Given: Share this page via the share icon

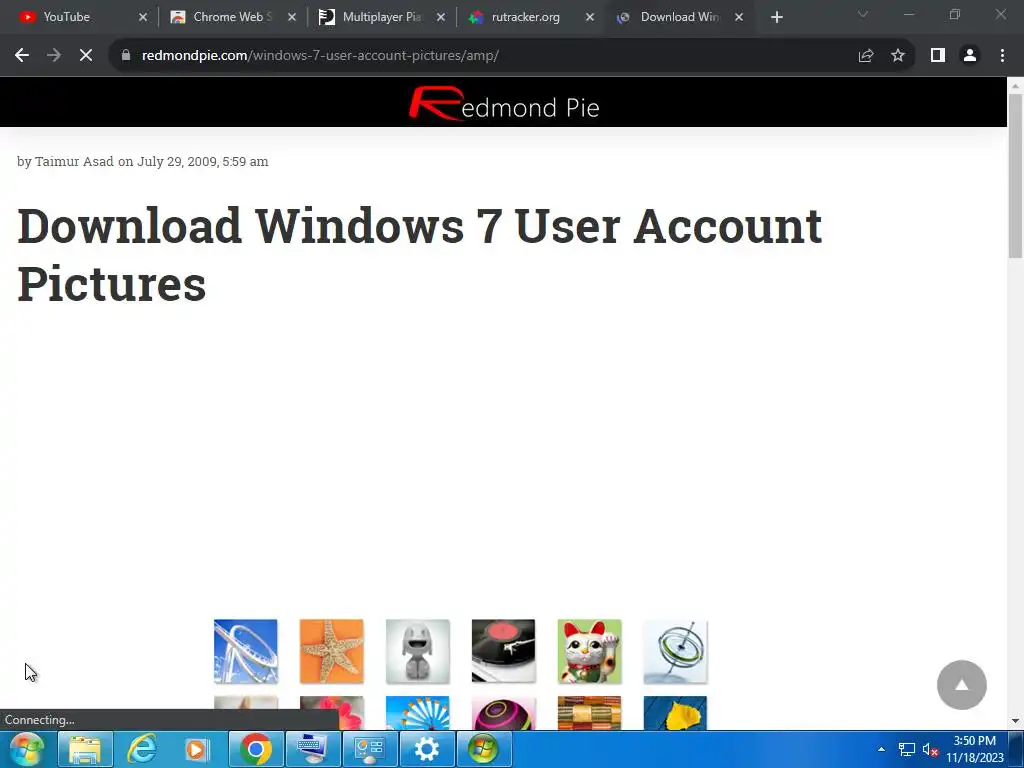Looking at the screenshot, I should (866, 56).
